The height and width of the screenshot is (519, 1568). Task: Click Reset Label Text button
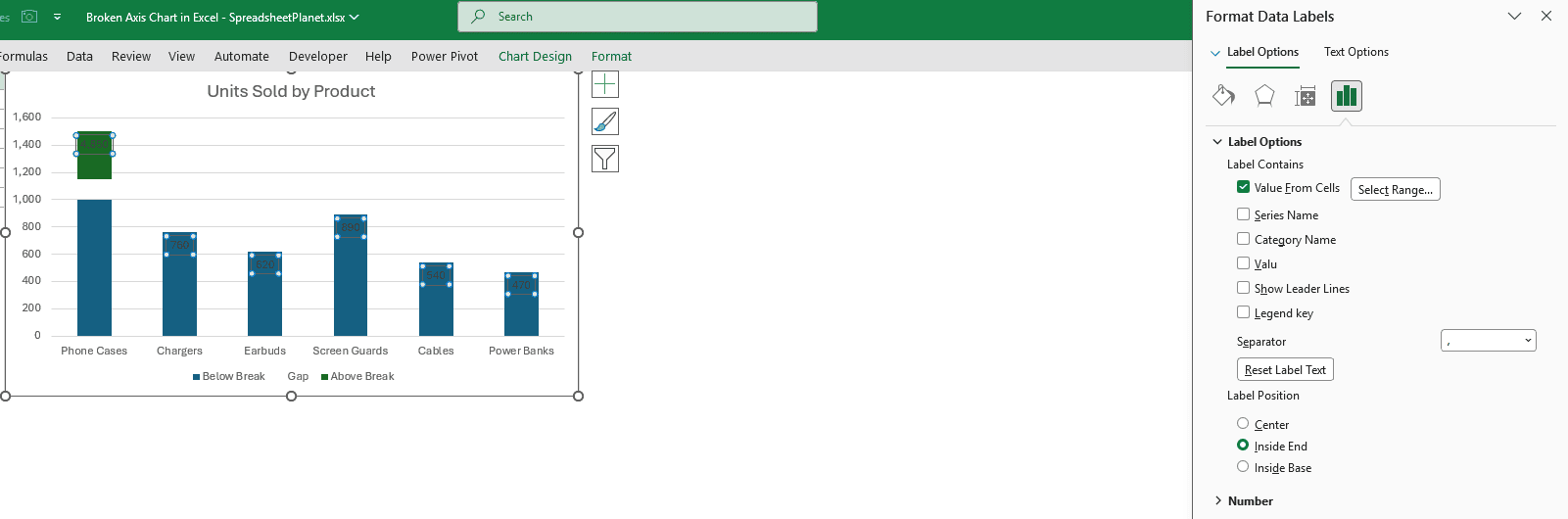tap(1285, 370)
